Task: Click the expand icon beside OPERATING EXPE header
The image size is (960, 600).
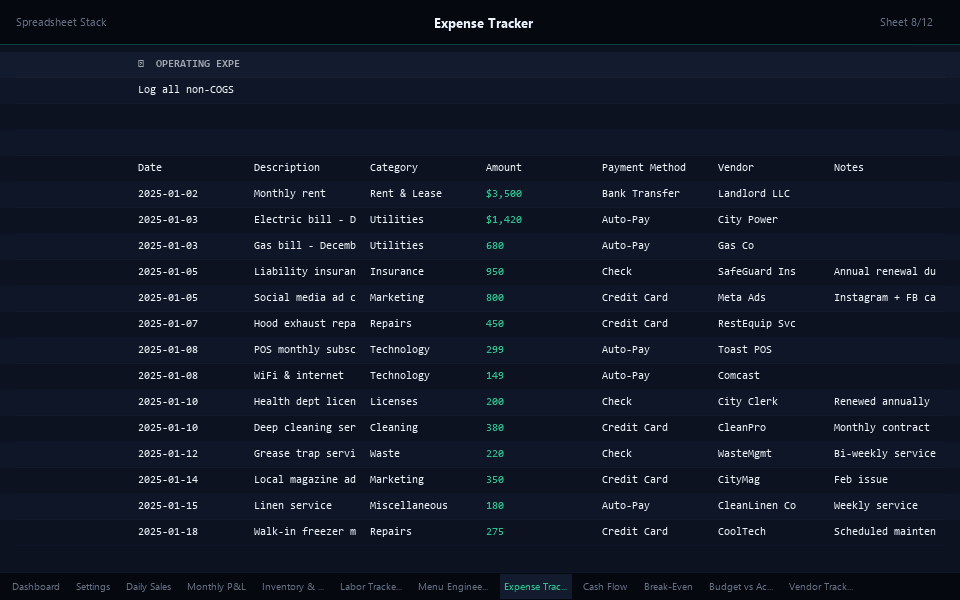Action: 139,63
